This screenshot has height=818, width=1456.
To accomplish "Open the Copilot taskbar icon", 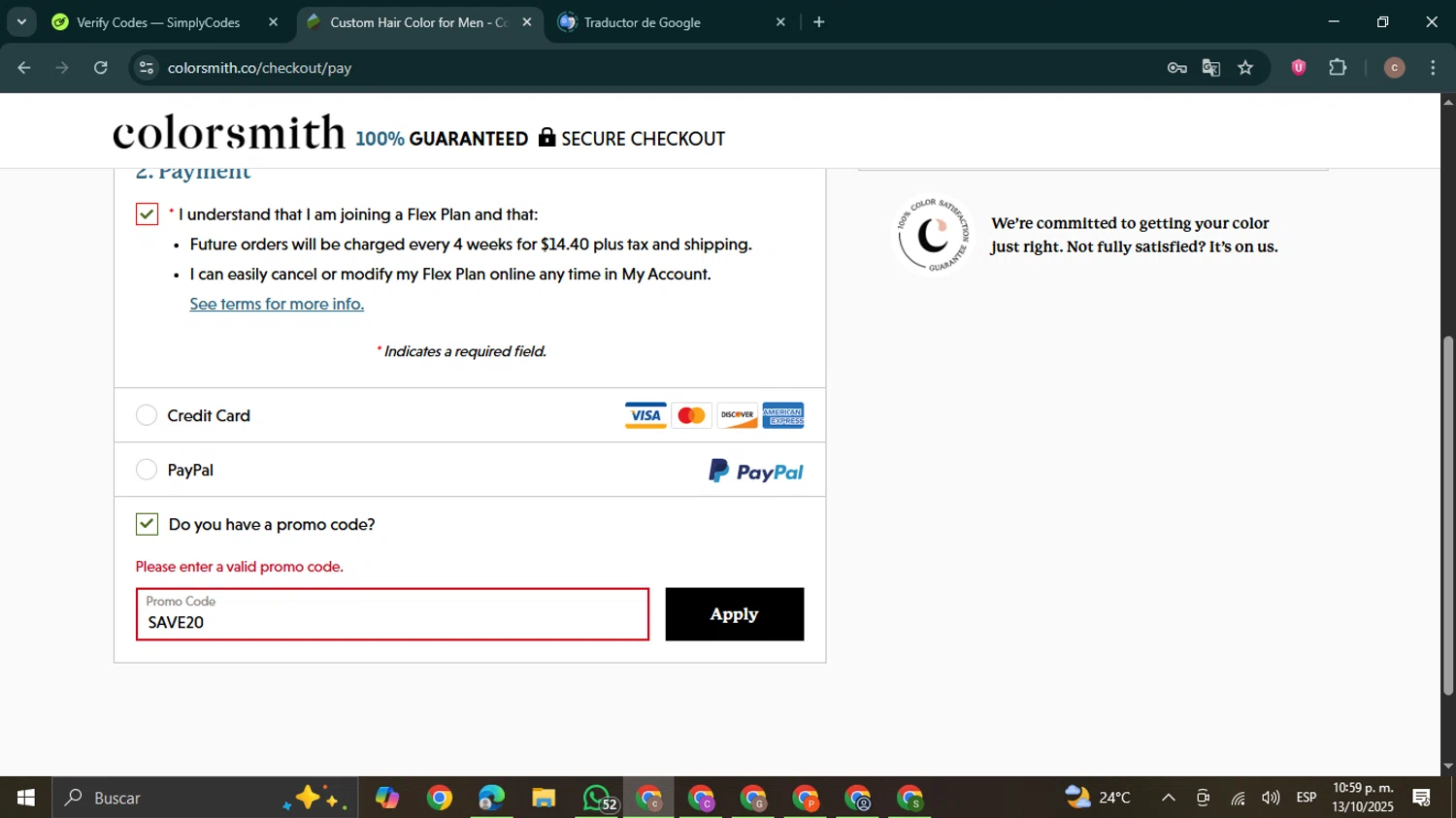I will coord(387,798).
